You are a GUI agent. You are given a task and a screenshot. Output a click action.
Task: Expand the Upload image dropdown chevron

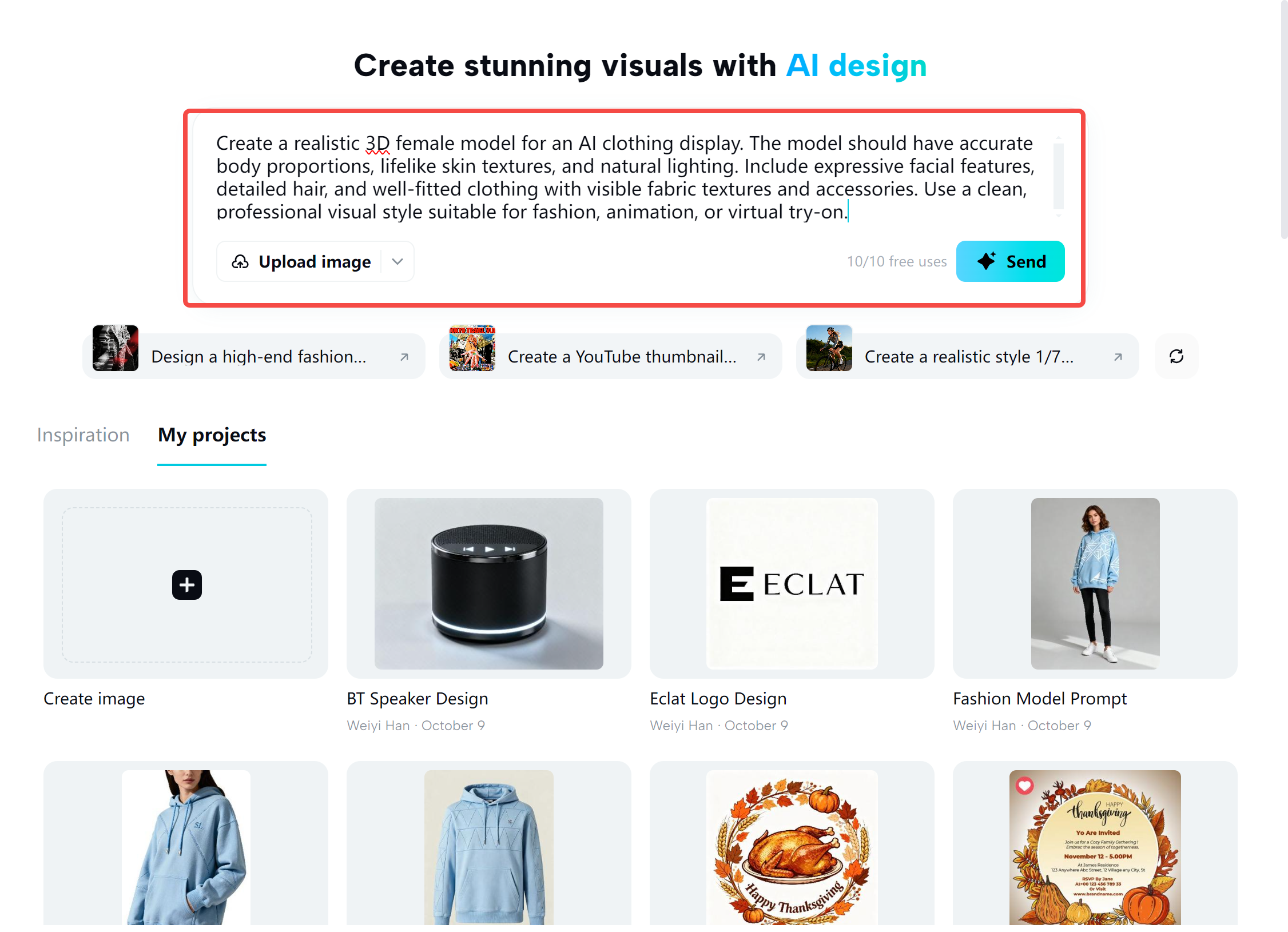click(x=397, y=262)
